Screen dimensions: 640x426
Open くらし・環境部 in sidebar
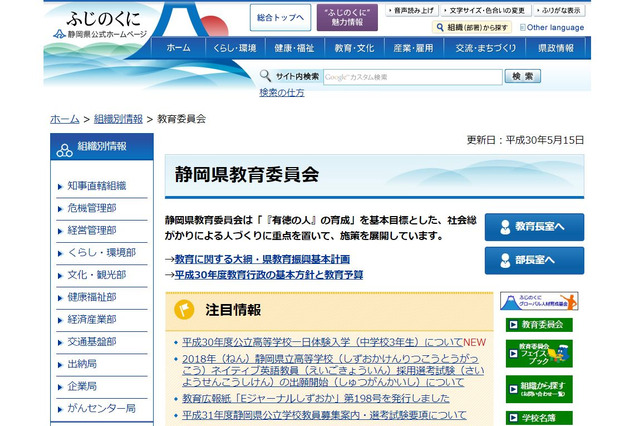(102, 253)
